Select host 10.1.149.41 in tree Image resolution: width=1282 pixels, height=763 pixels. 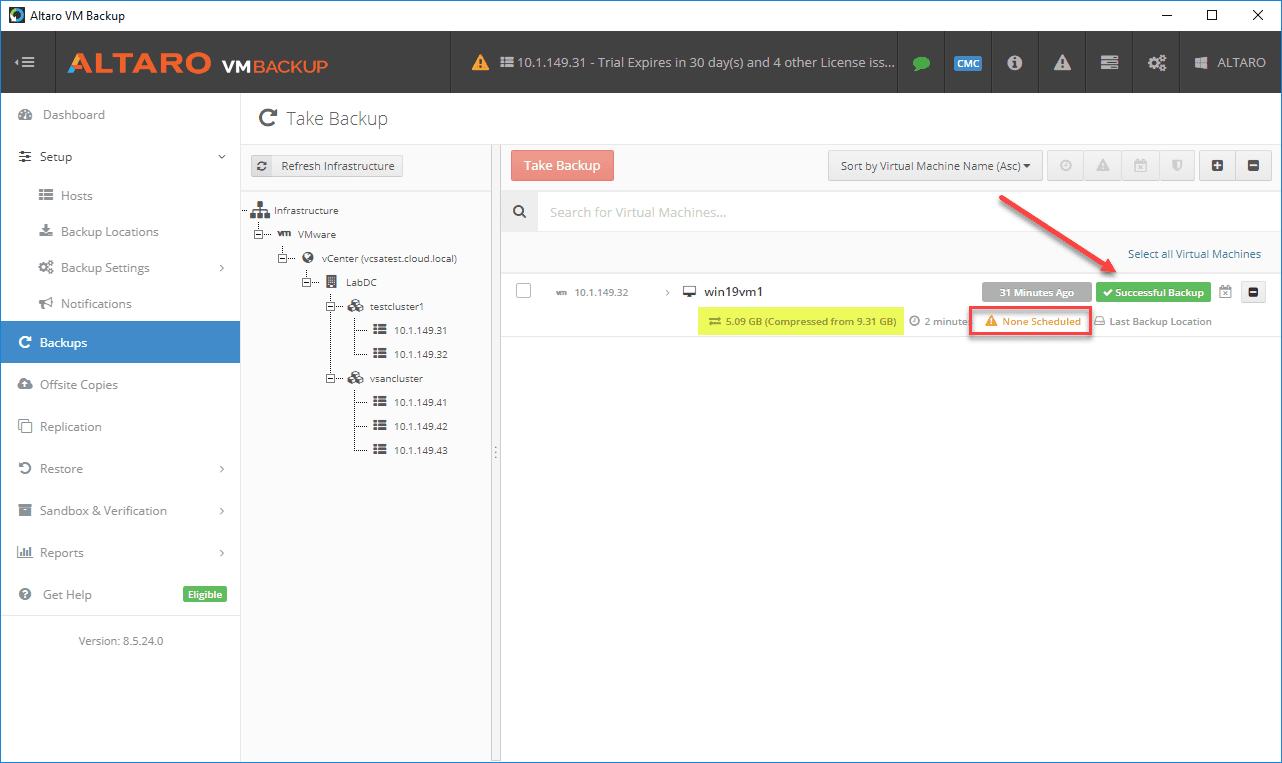point(420,402)
